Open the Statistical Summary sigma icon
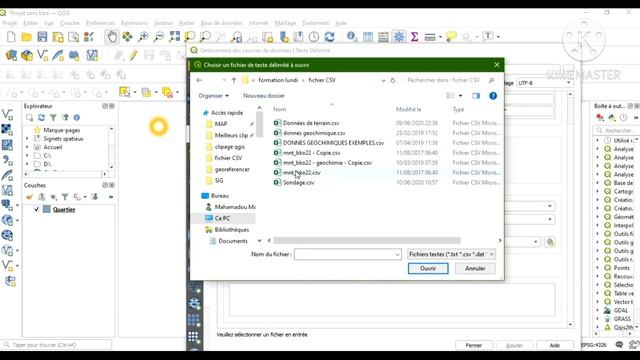Screen dimensions: 640x360 click(414, 37)
